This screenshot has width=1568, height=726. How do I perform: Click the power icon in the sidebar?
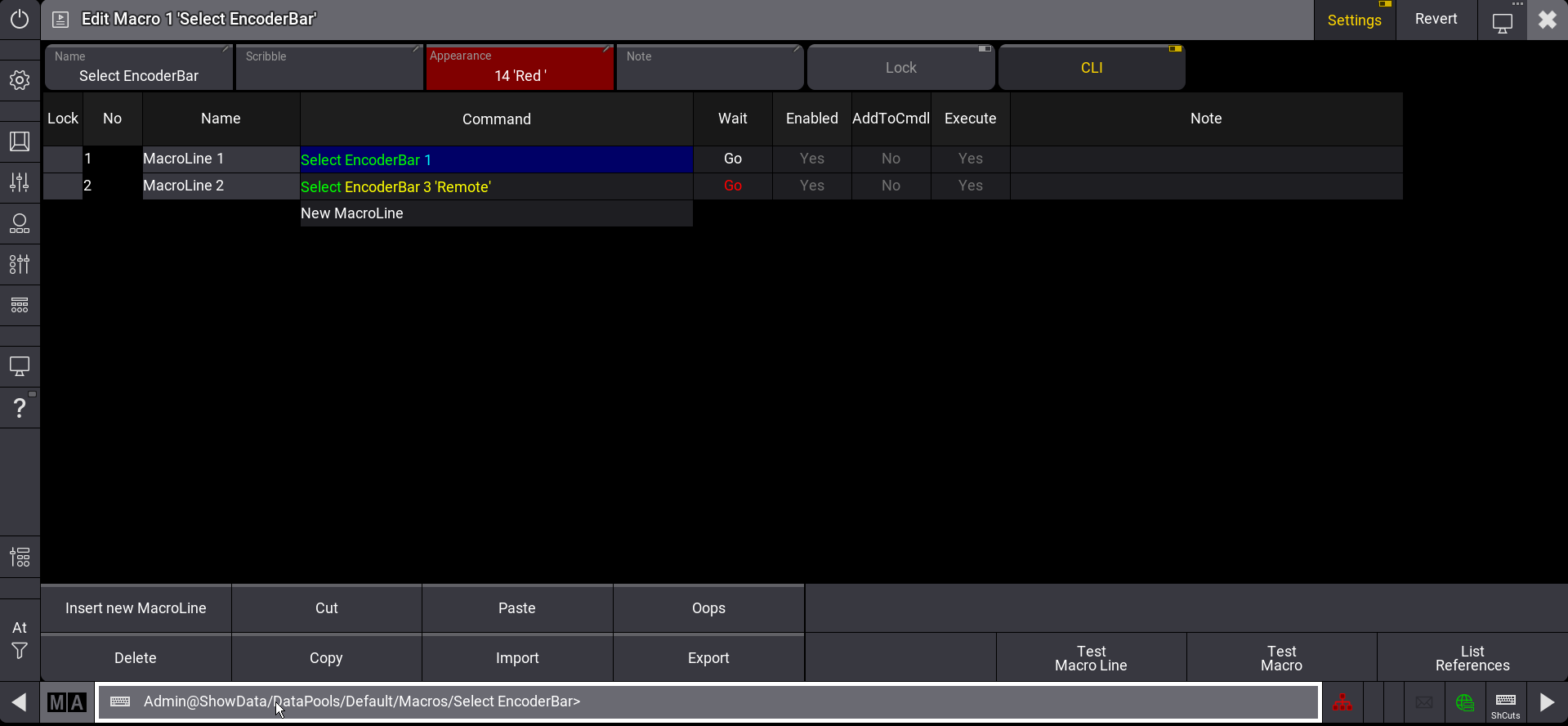pos(20,19)
